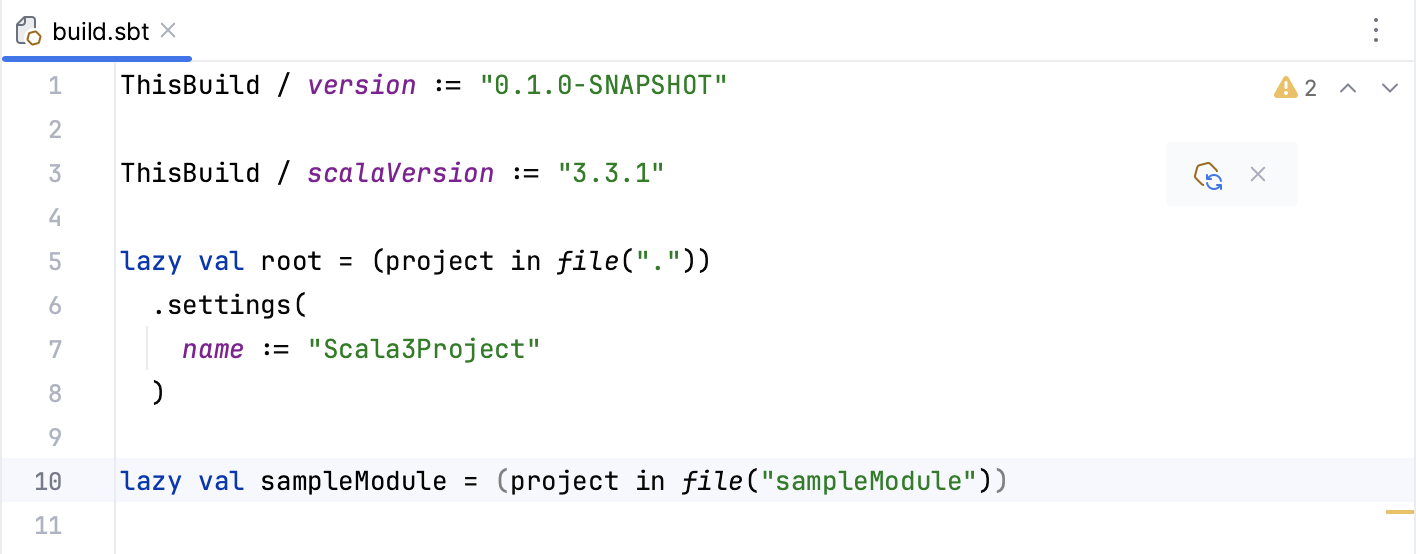Viewport: 1416px width, 554px height.
Task: Click the yellow warning stripe on scrollbar
Action: 1398,512
